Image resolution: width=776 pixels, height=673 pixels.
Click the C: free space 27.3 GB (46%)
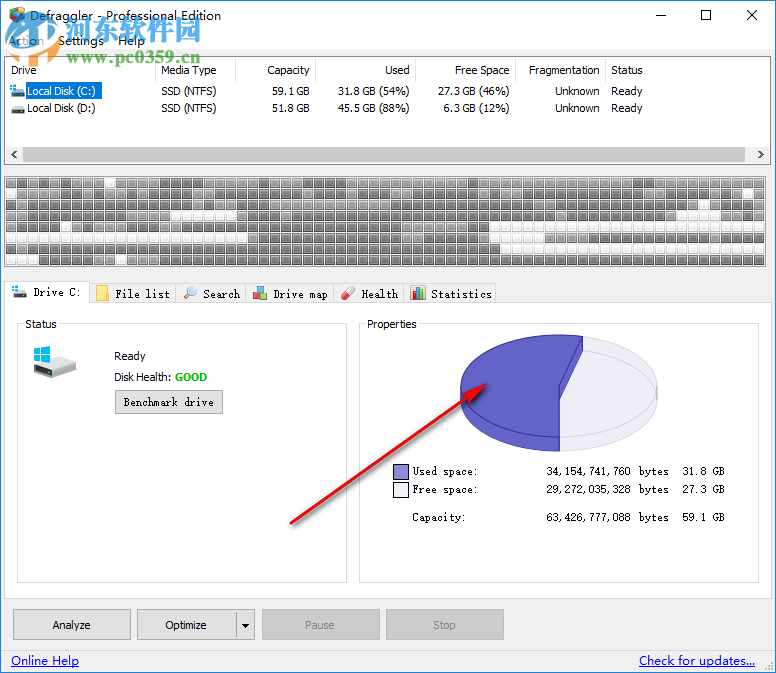coord(474,91)
